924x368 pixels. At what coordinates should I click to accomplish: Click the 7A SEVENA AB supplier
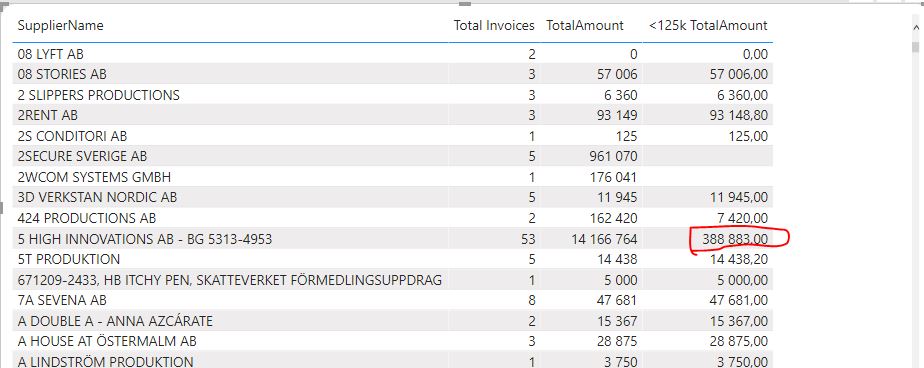tap(62, 300)
